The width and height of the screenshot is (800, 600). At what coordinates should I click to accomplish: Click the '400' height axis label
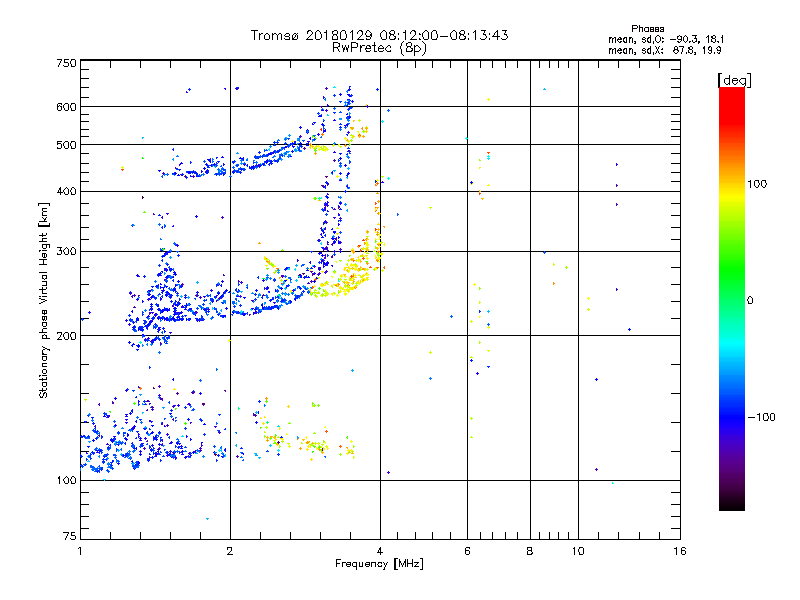click(66, 191)
